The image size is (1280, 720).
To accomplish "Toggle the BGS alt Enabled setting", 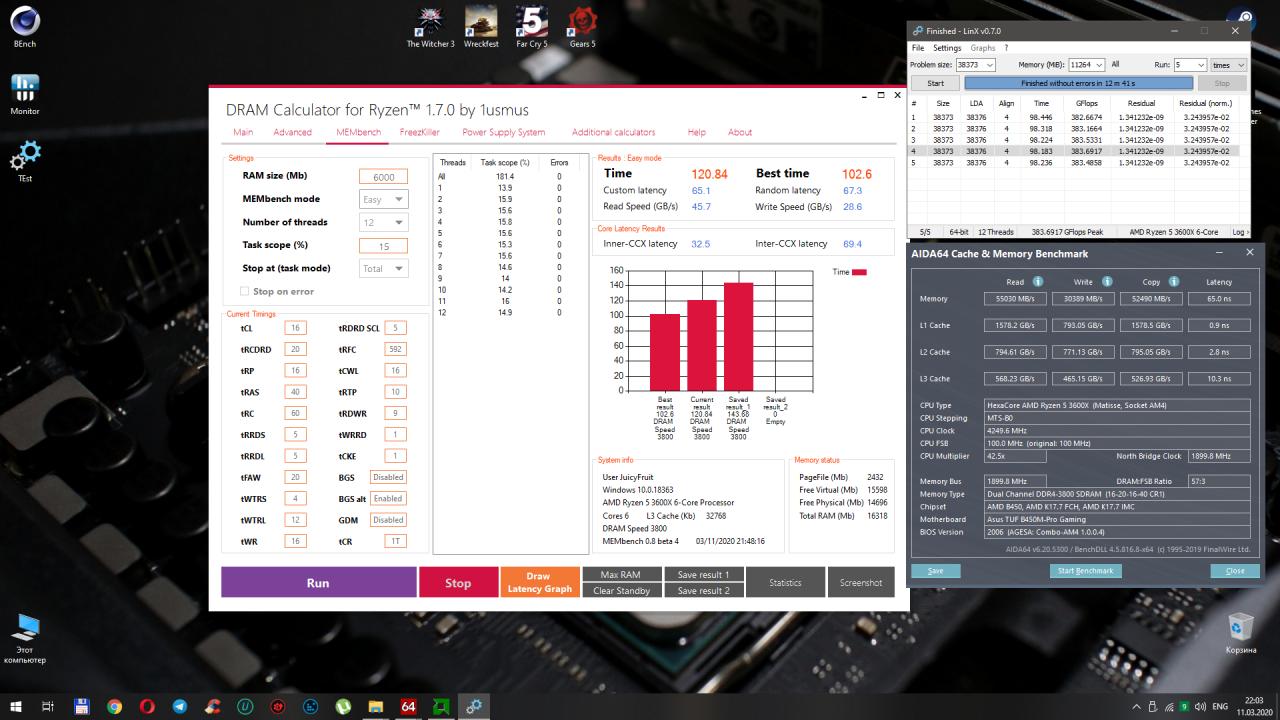I will point(388,498).
